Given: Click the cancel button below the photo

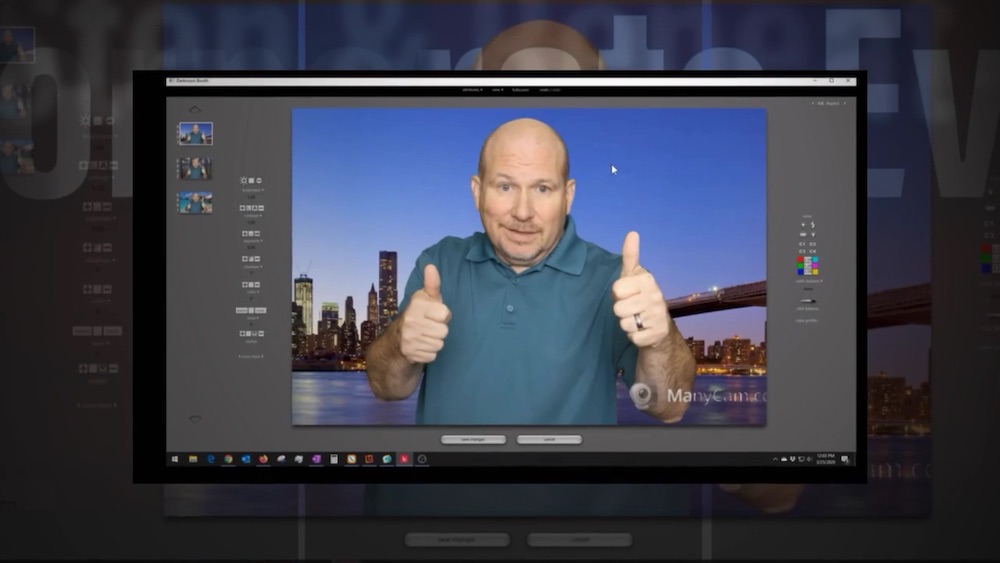Looking at the screenshot, I should (549, 439).
